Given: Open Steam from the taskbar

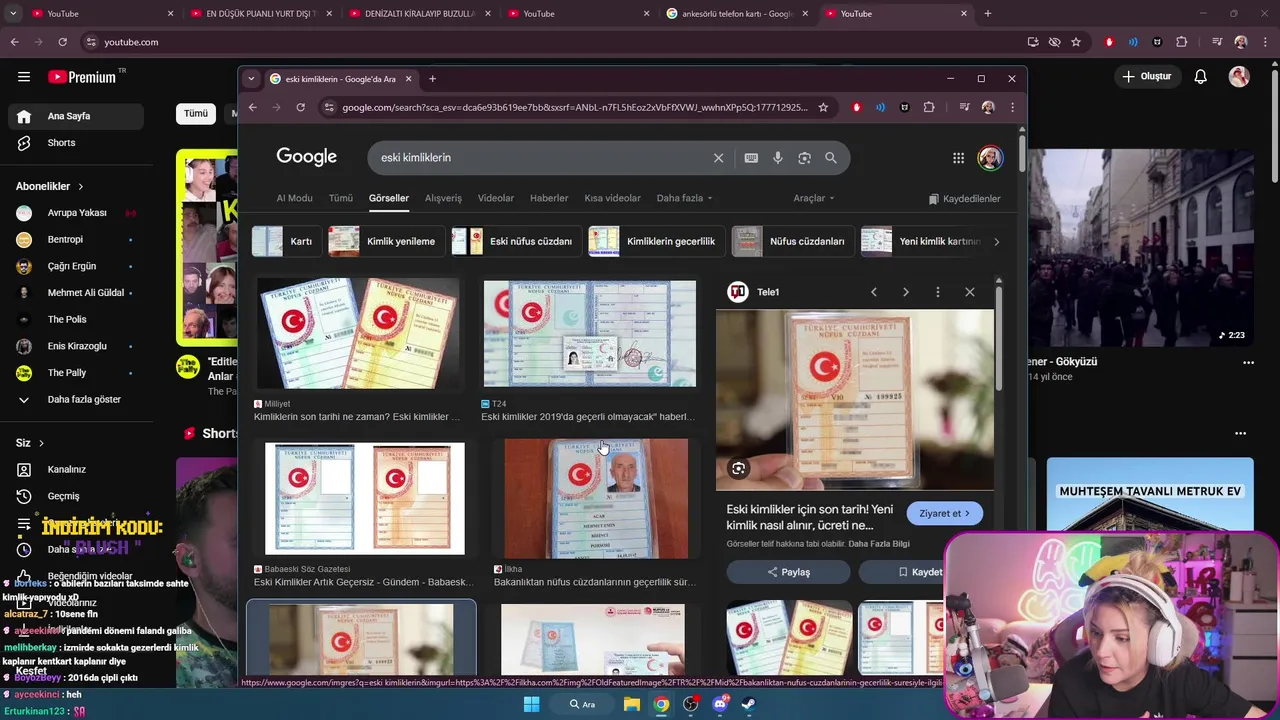Looking at the screenshot, I should click(749, 704).
